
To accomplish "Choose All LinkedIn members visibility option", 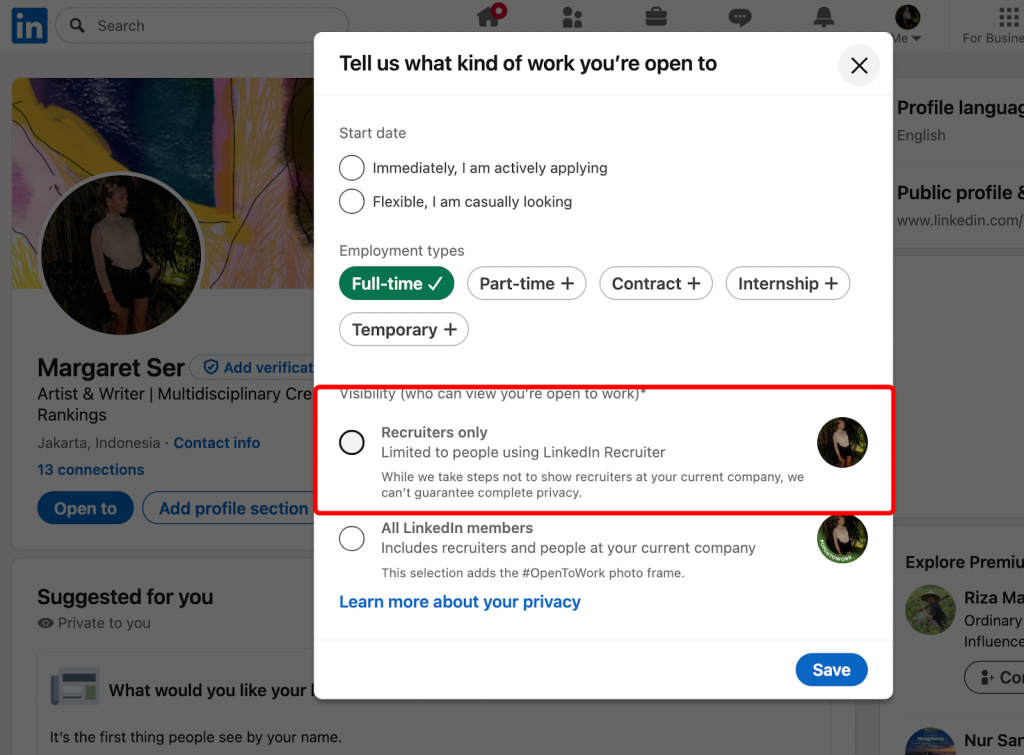I will (x=352, y=538).
